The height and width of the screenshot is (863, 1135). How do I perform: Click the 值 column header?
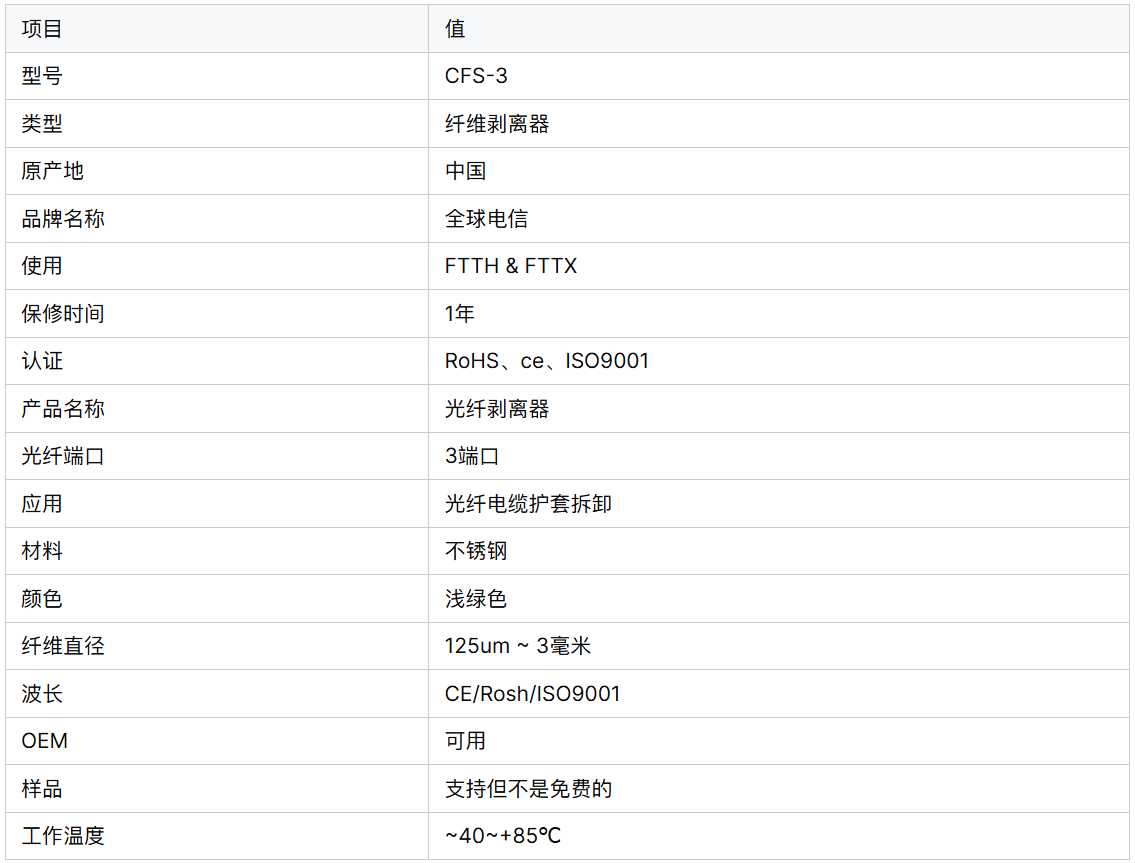tap(455, 29)
